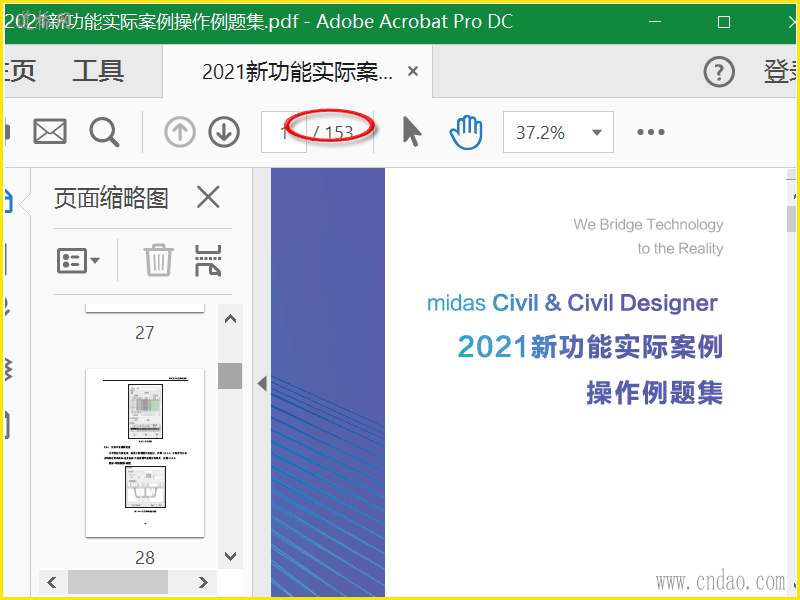Close the page thumbnails panel (页面缩略图)
Screen dimensions: 800x600
click(x=208, y=197)
